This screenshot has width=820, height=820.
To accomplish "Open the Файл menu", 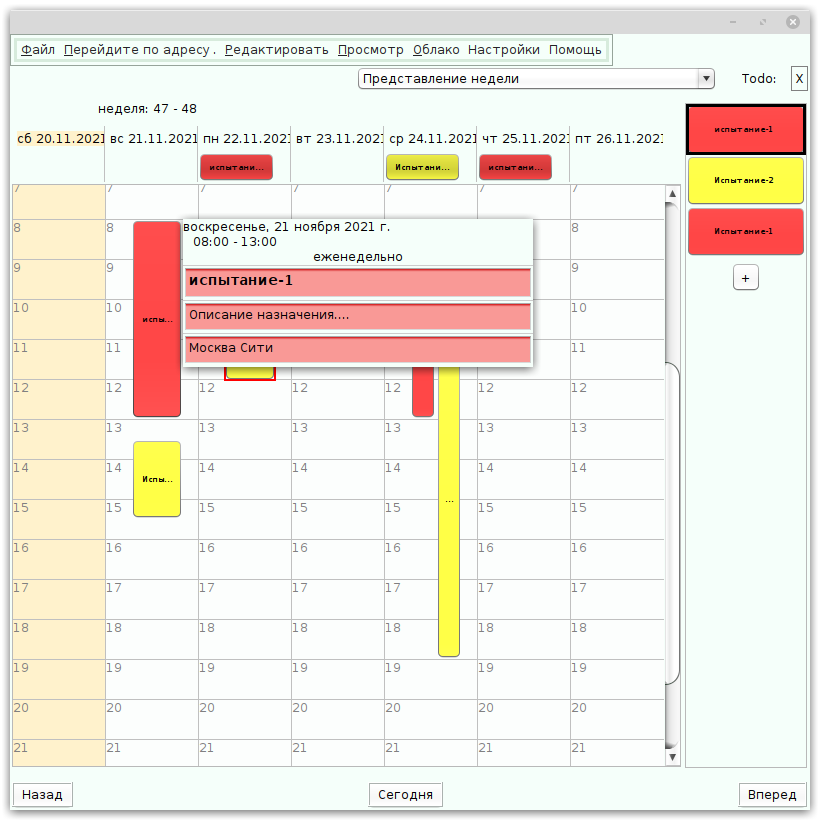I will point(37,48).
